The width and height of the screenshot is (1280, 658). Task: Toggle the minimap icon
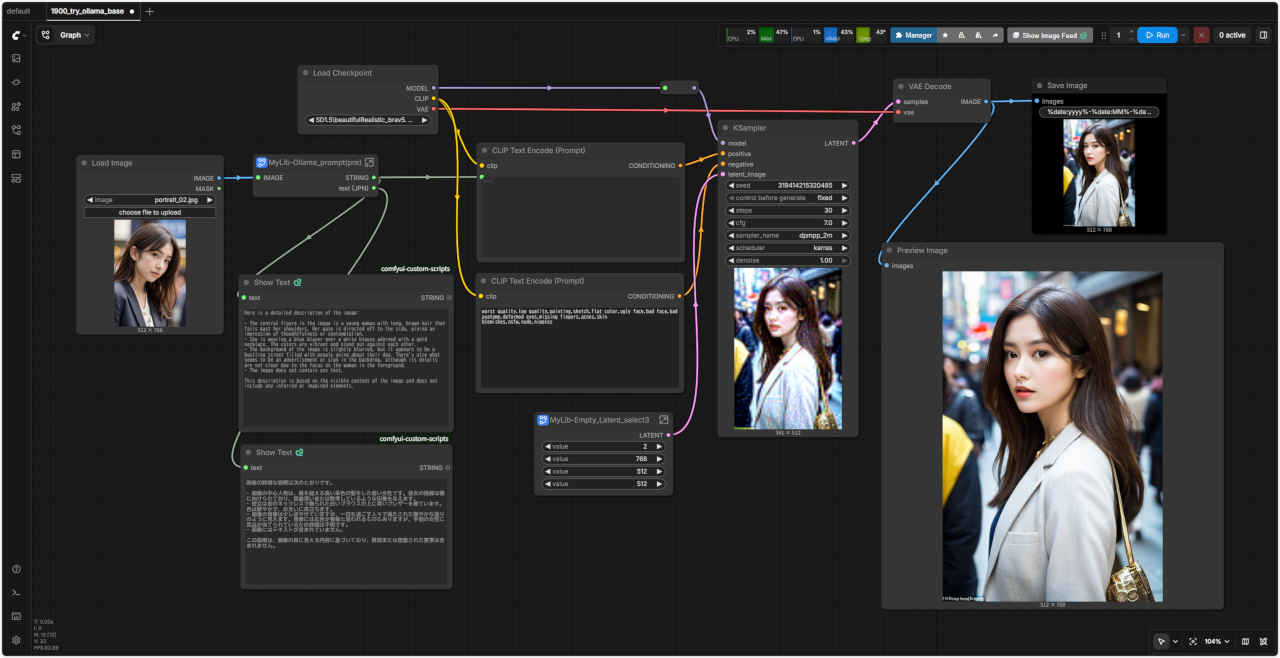(x=1245, y=641)
